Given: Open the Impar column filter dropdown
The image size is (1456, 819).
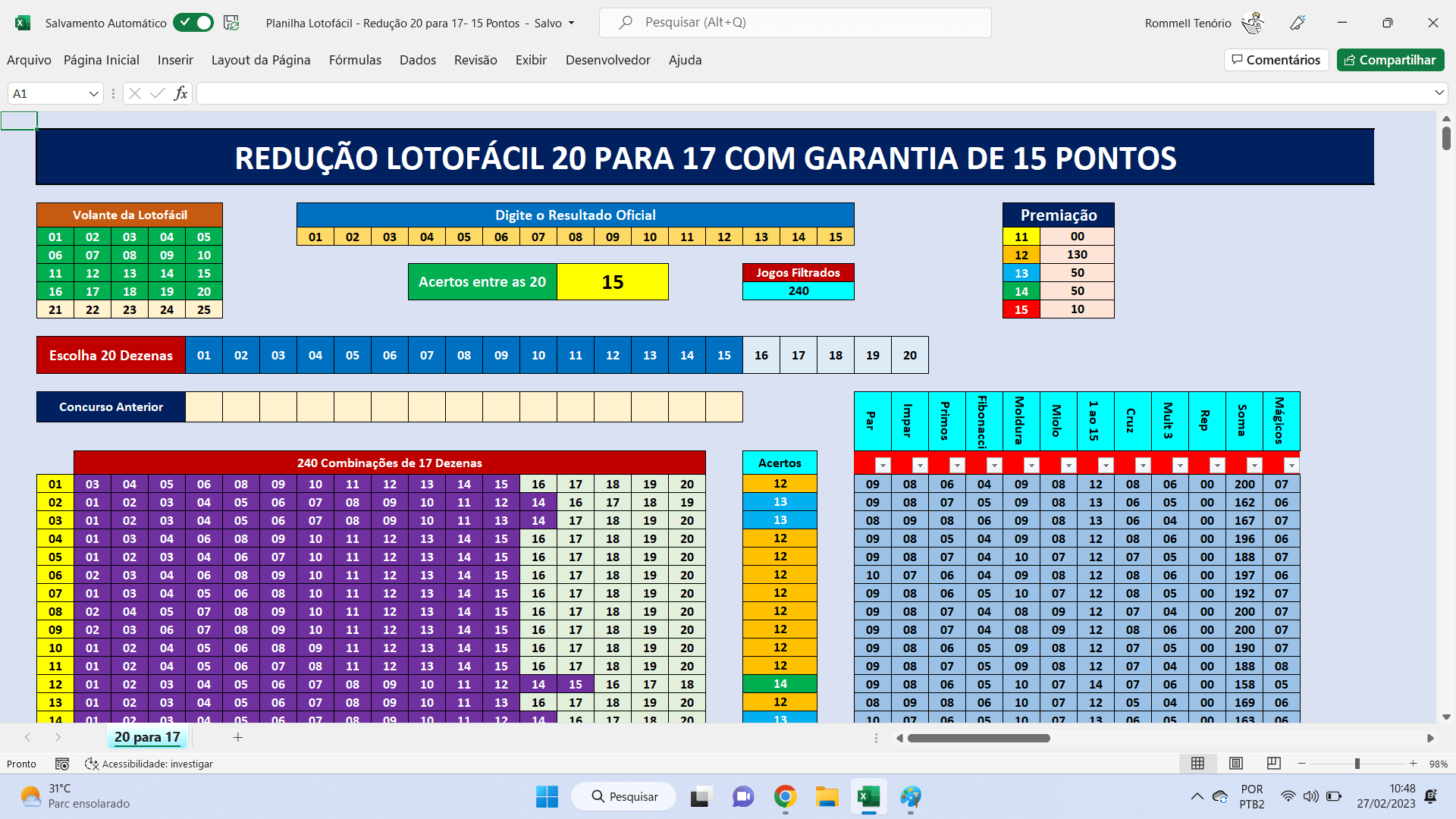Looking at the screenshot, I should [x=920, y=465].
